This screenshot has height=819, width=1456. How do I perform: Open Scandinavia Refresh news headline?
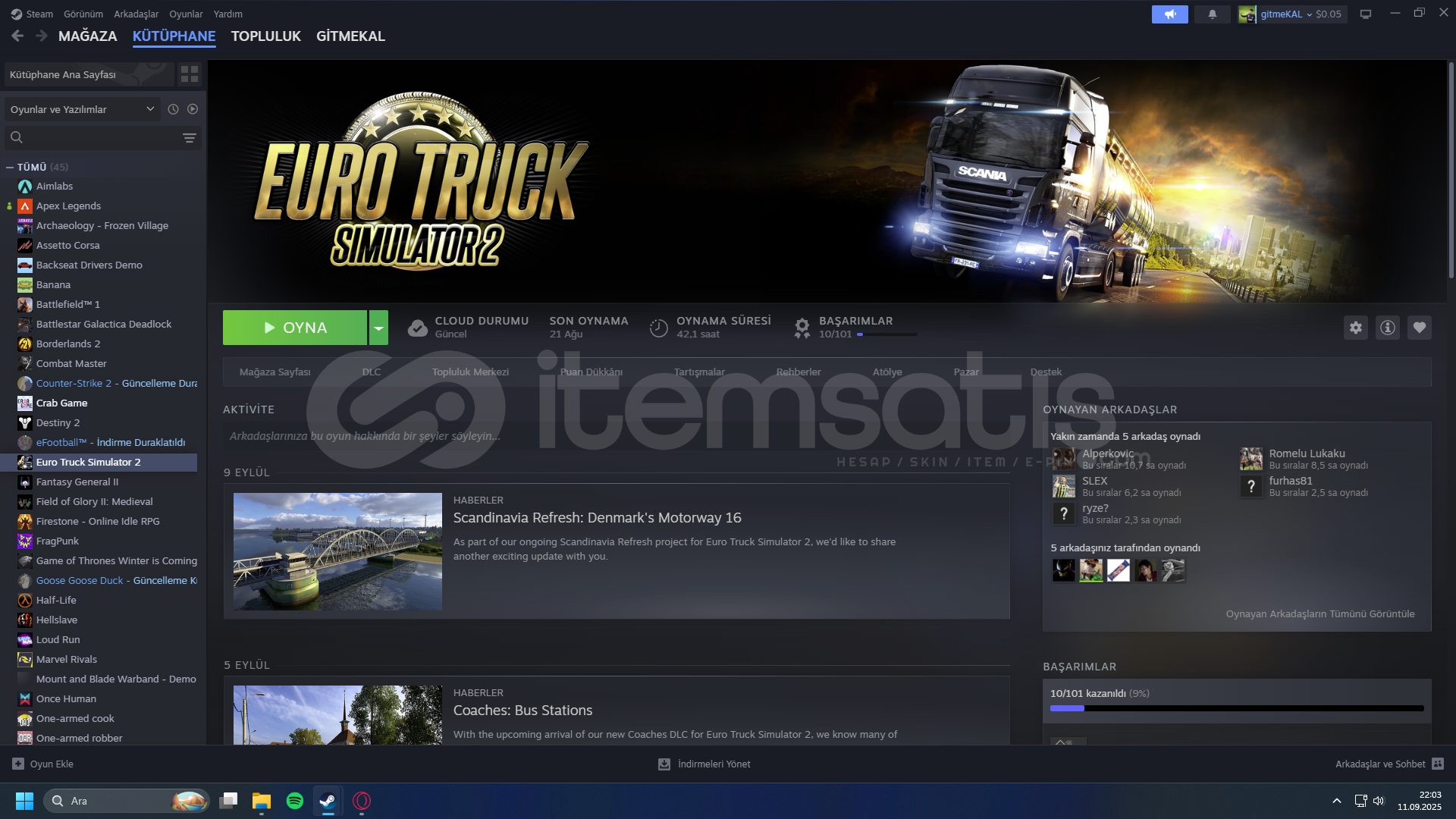coord(598,517)
